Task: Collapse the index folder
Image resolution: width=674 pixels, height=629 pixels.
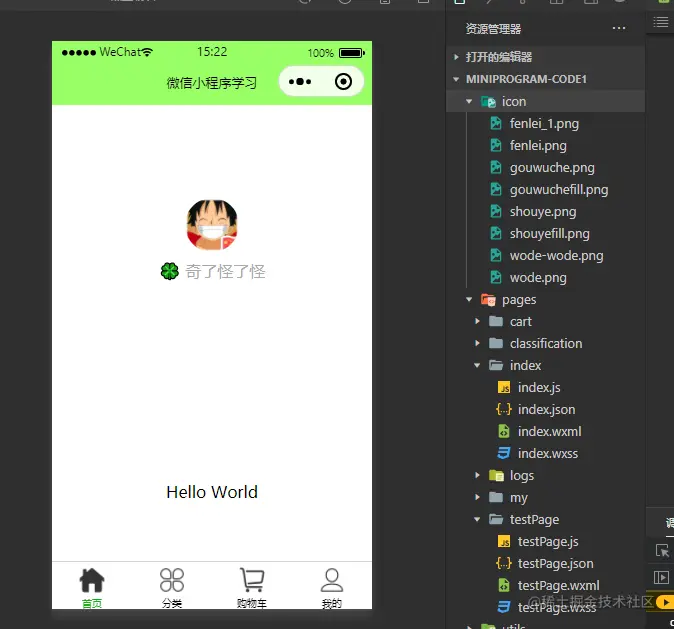Action: pos(477,365)
